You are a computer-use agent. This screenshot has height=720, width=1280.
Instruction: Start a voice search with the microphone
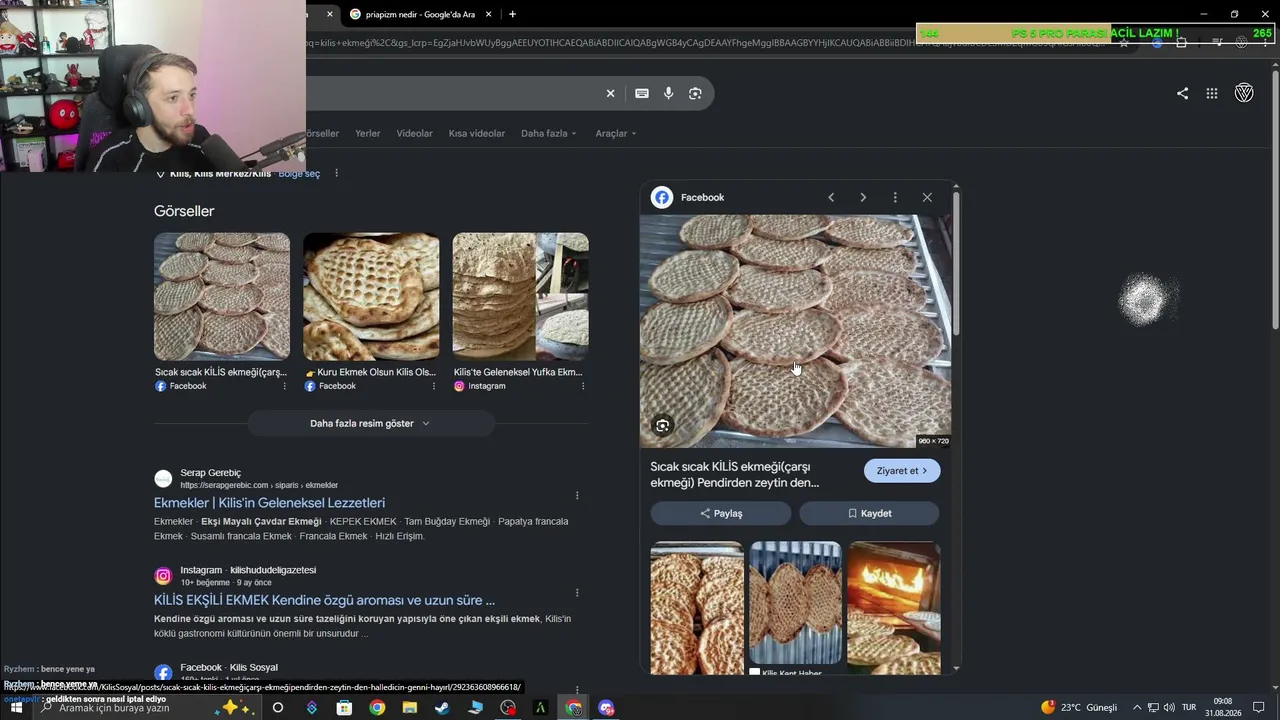click(x=668, y=93)
